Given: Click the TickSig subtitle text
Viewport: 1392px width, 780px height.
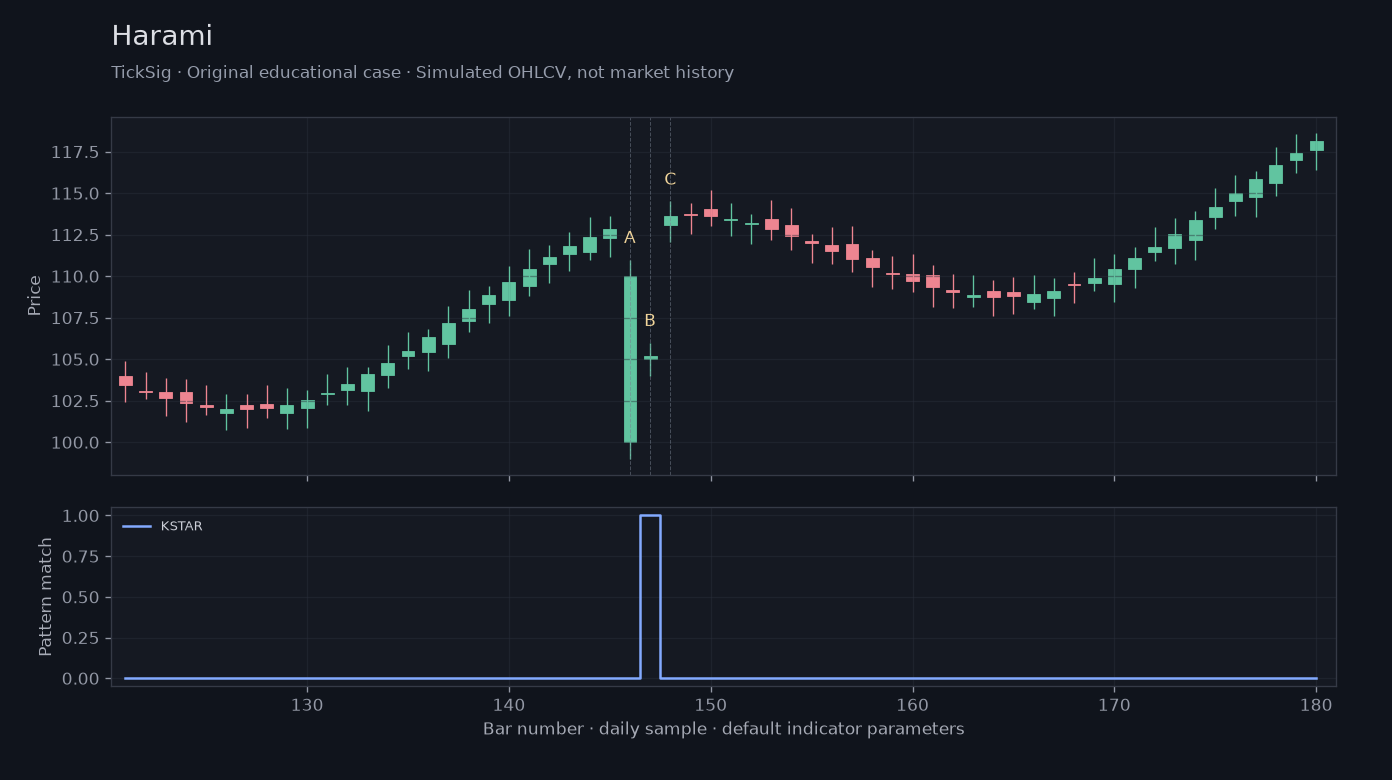Looking at the screenshot, I should (x=422, y=73).
